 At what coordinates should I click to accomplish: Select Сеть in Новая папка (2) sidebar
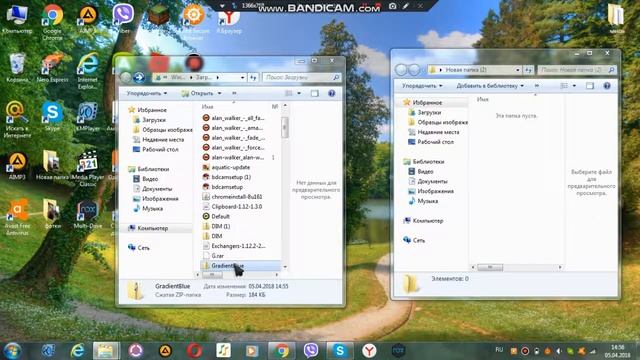pos(414,240)
